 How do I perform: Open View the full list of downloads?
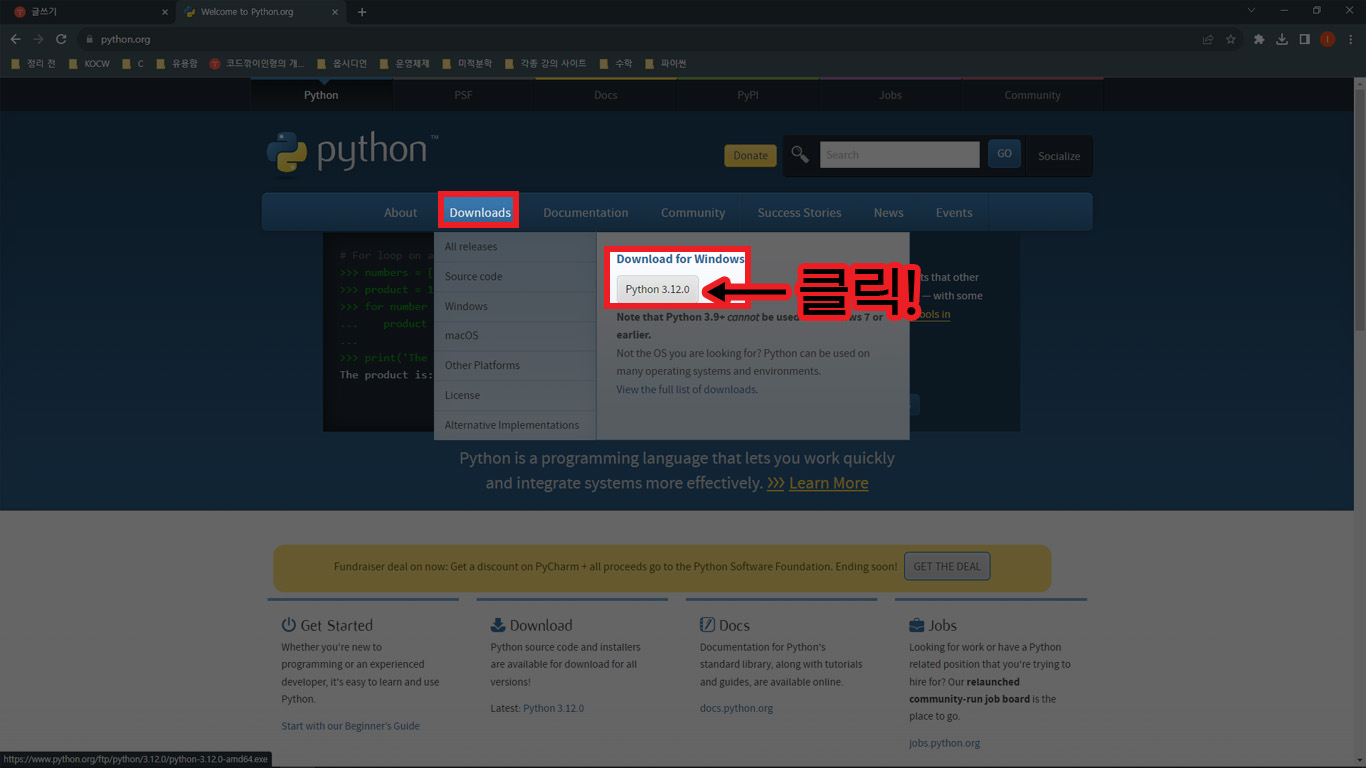[x=687, y=389]
